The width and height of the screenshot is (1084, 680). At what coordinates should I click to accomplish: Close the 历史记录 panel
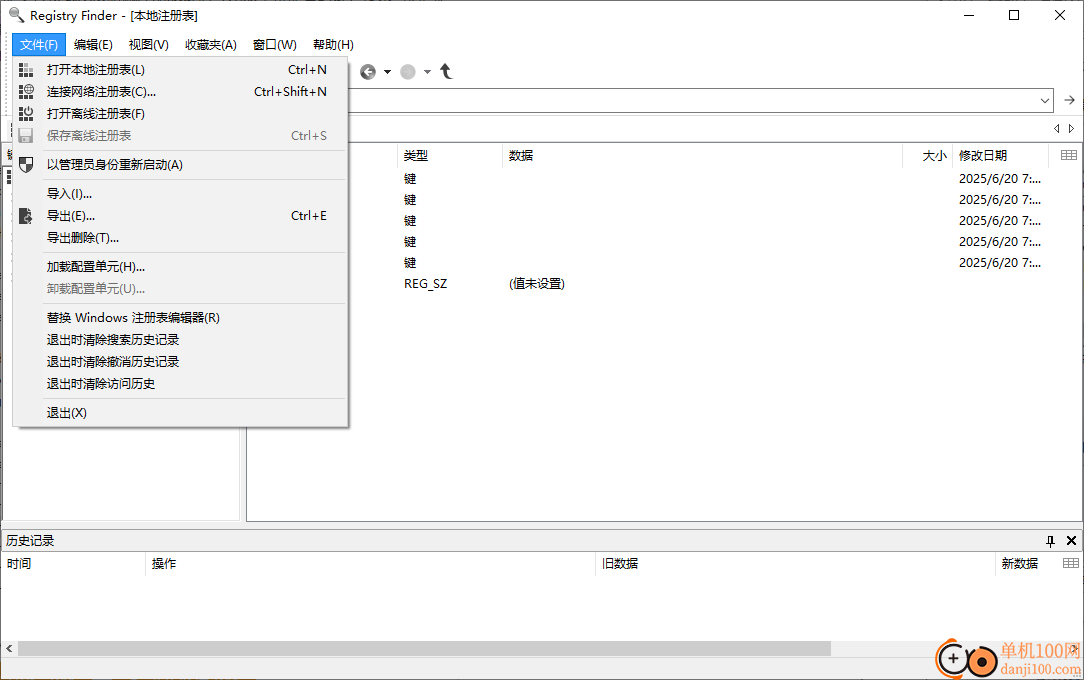click(1072, 541)
